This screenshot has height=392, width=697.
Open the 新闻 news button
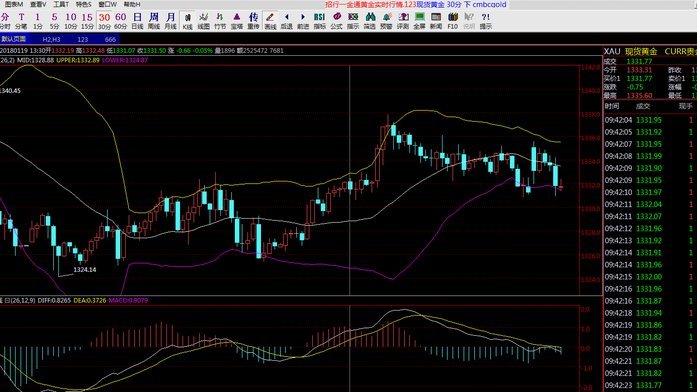436,21
